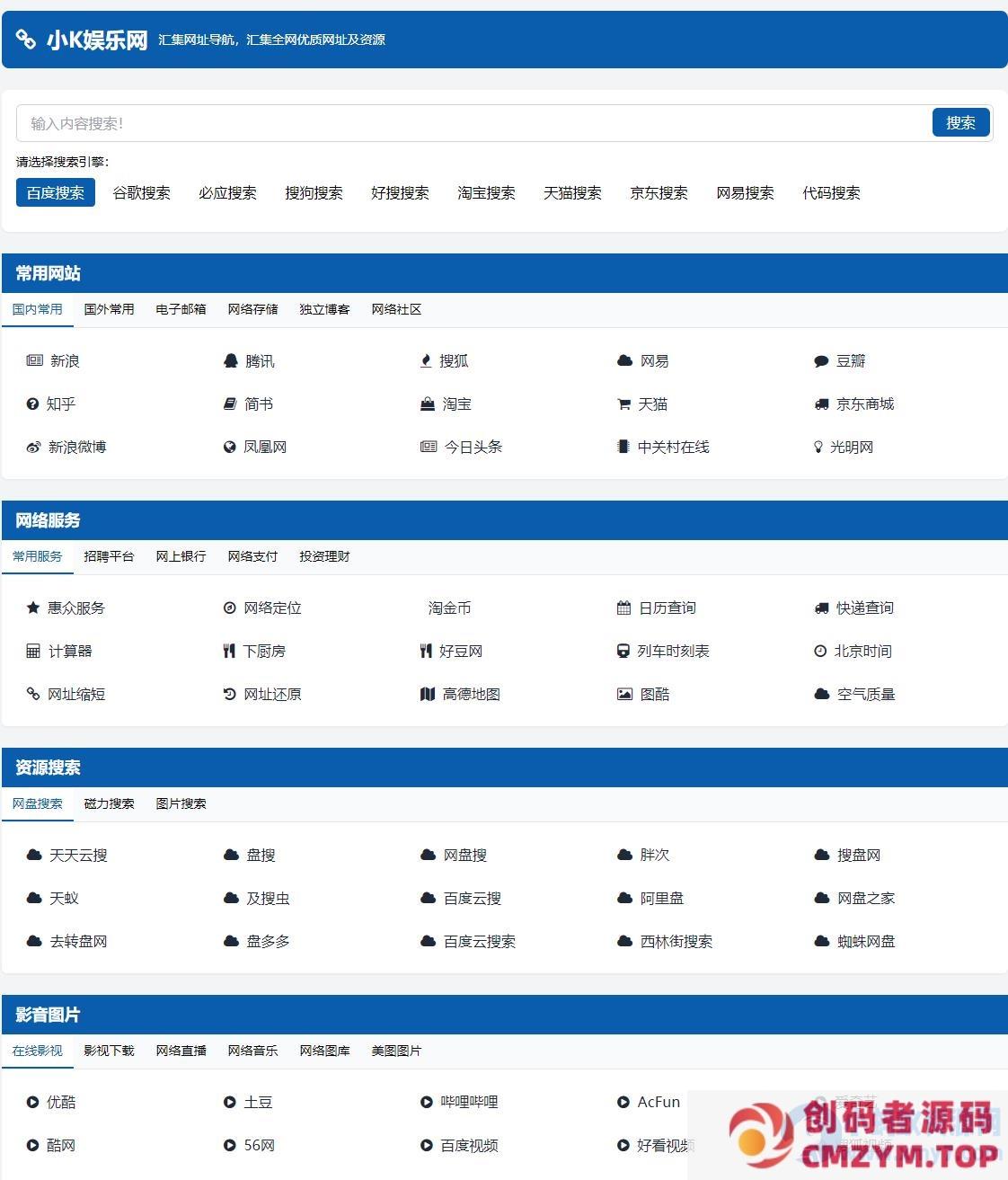
Task: Click the cloud icon beside 天天云搜
Action: (34, 856)
